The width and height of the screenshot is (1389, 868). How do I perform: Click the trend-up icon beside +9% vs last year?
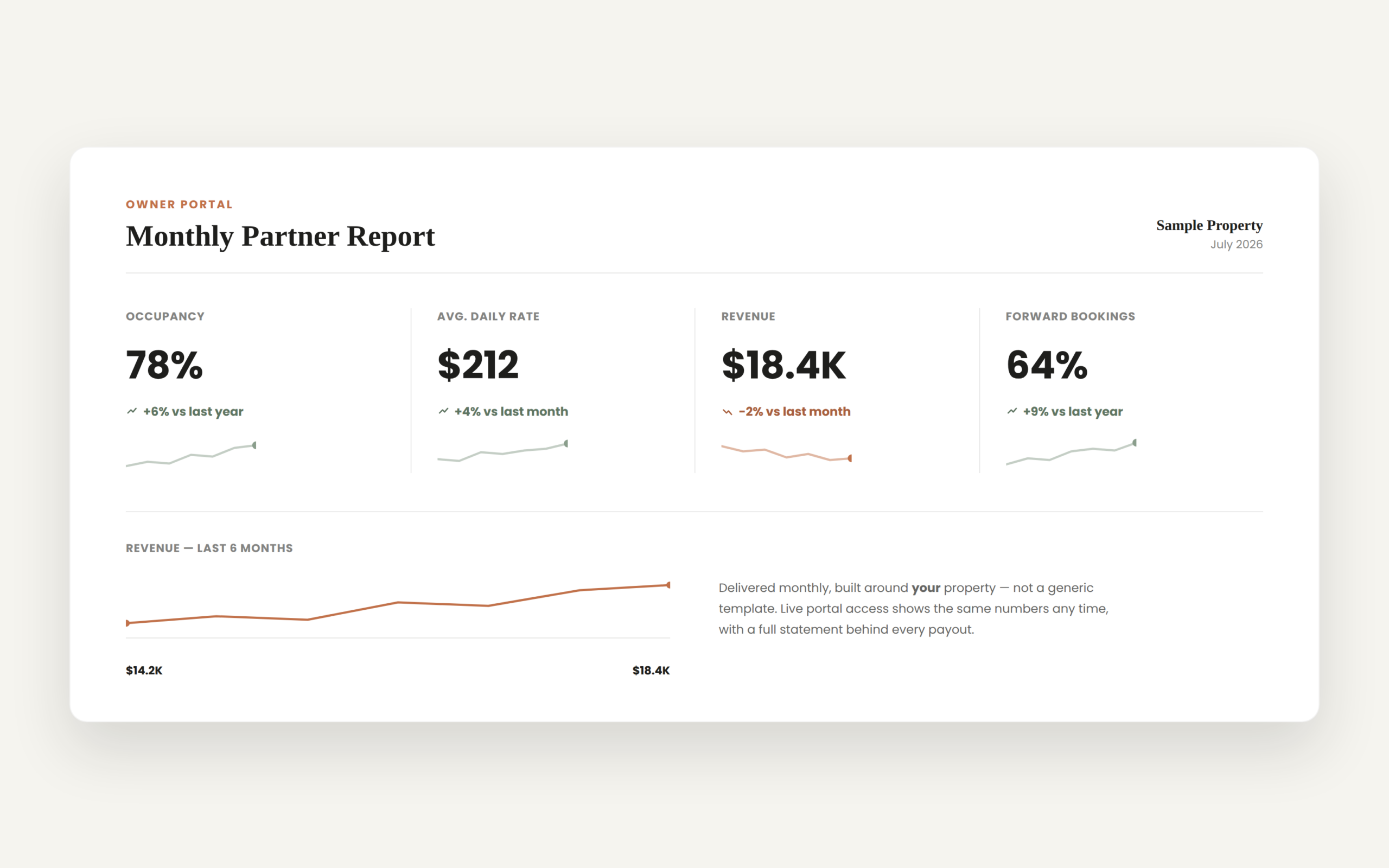(1012, 411)
